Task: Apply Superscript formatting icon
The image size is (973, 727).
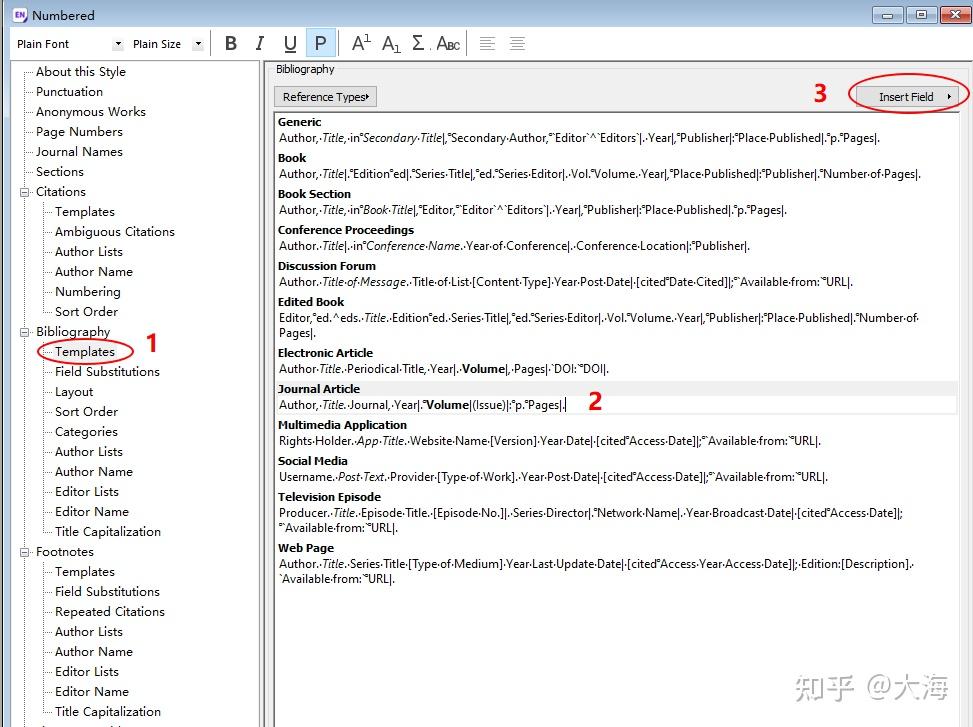Action: 361,43
